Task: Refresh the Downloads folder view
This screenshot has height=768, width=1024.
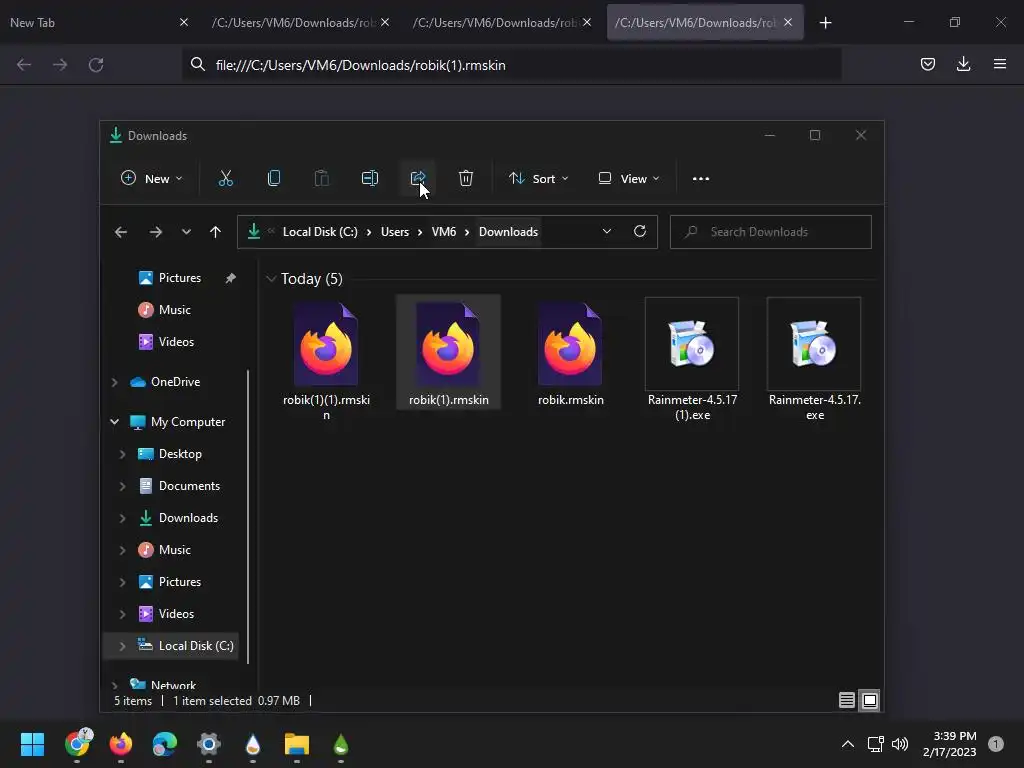Action: coord(640,231)
